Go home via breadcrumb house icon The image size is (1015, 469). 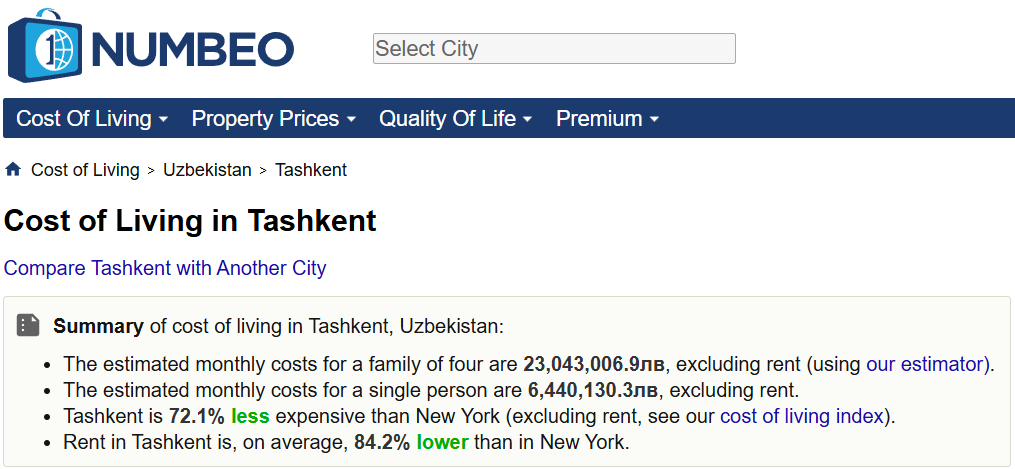click(13, 169)
